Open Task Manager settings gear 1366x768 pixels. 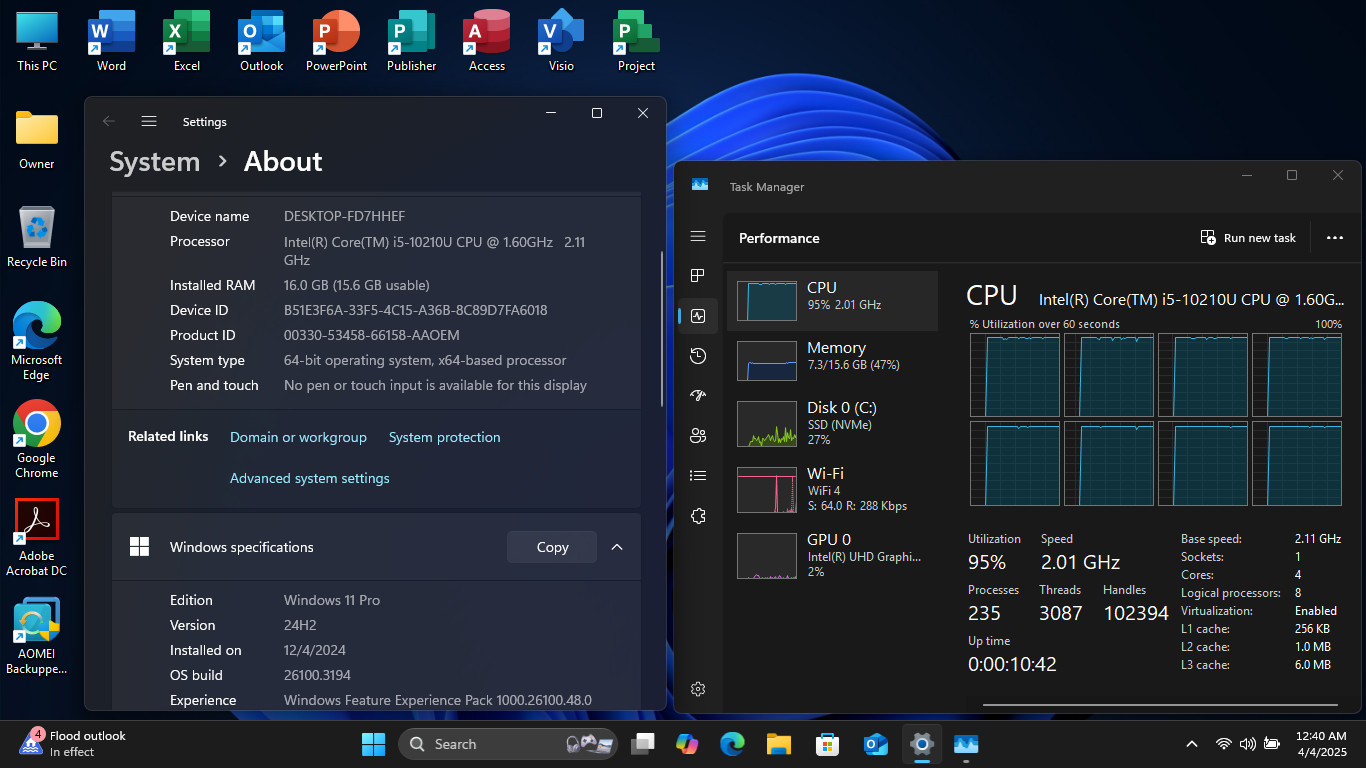click(698, 689)
